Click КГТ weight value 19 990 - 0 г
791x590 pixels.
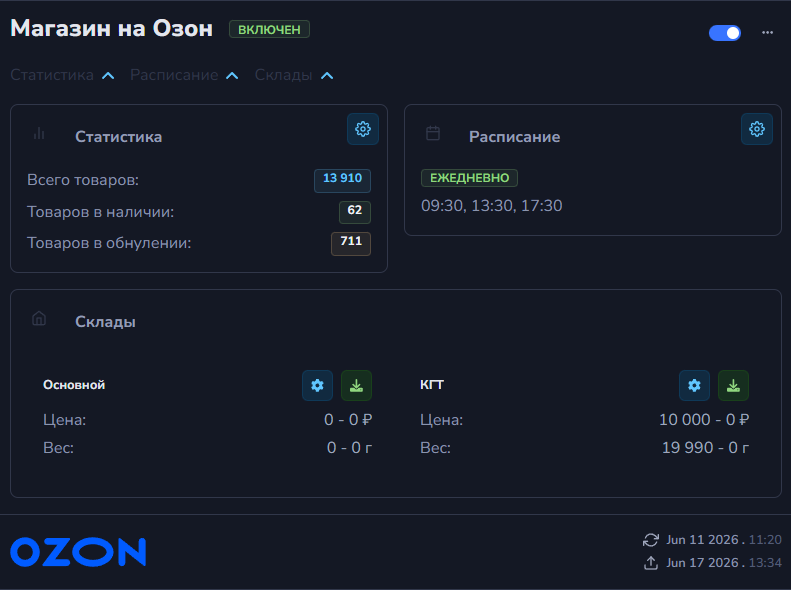pos(705,448)
